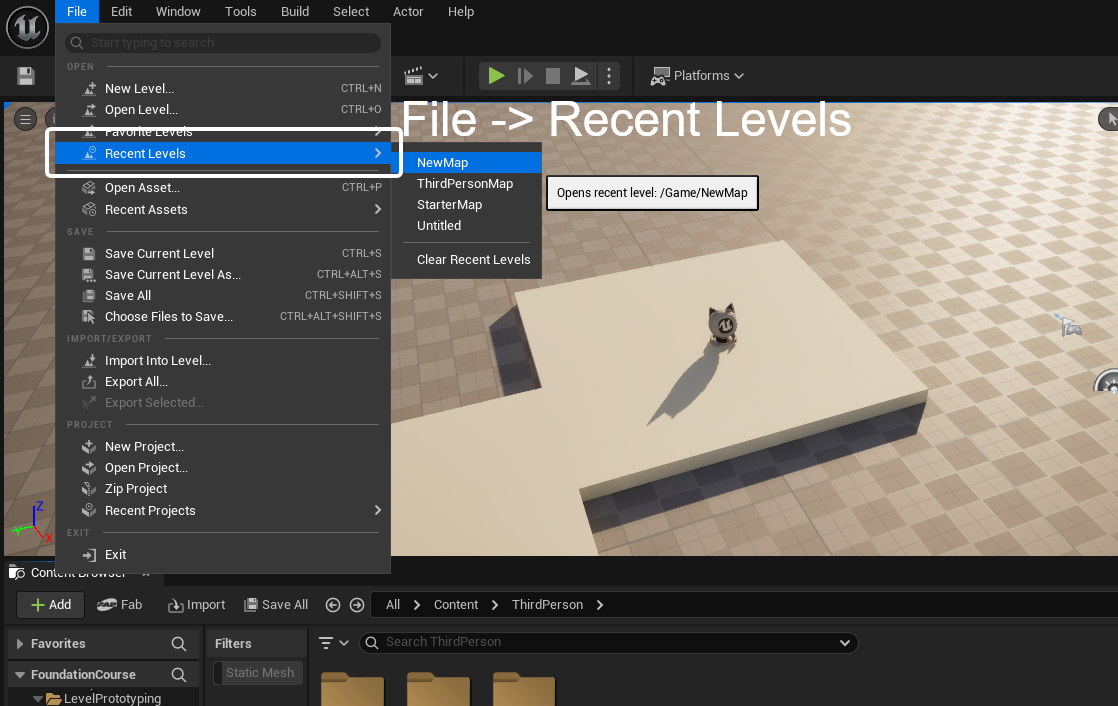Start Play in Editor with green play button
Image resolution: width=1118 pixels, height=706 pixels.
click(x=496, y=76)
